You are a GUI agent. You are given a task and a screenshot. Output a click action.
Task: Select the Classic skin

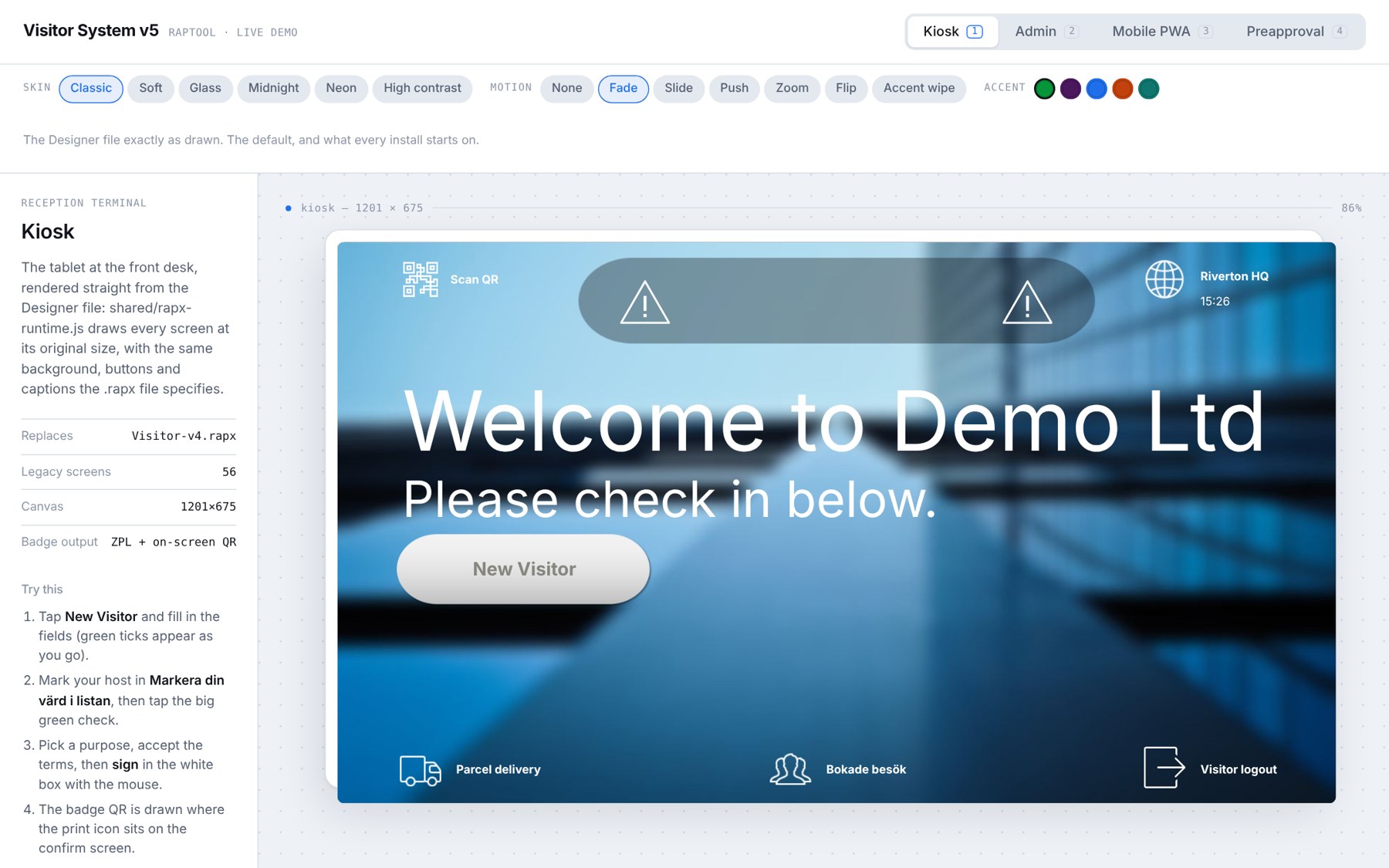[91, 89]
